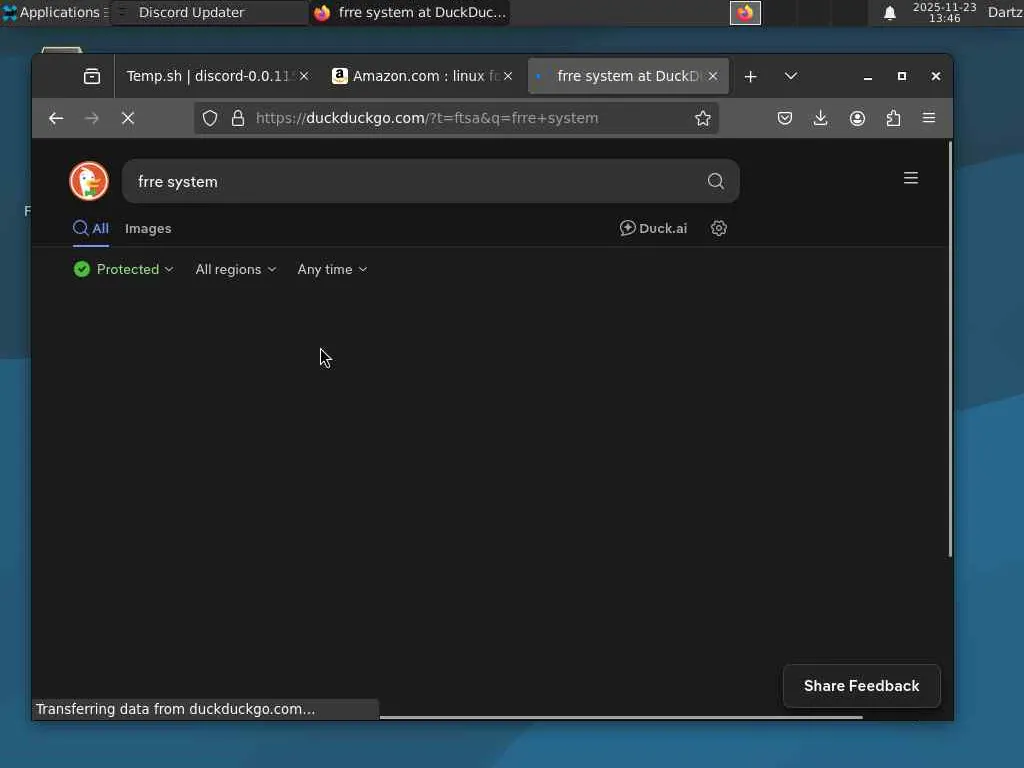The height and width of the screenshot is (768, 1024).
Task: Select frre system Firefox taskbar entry
Action: [410, 12]
